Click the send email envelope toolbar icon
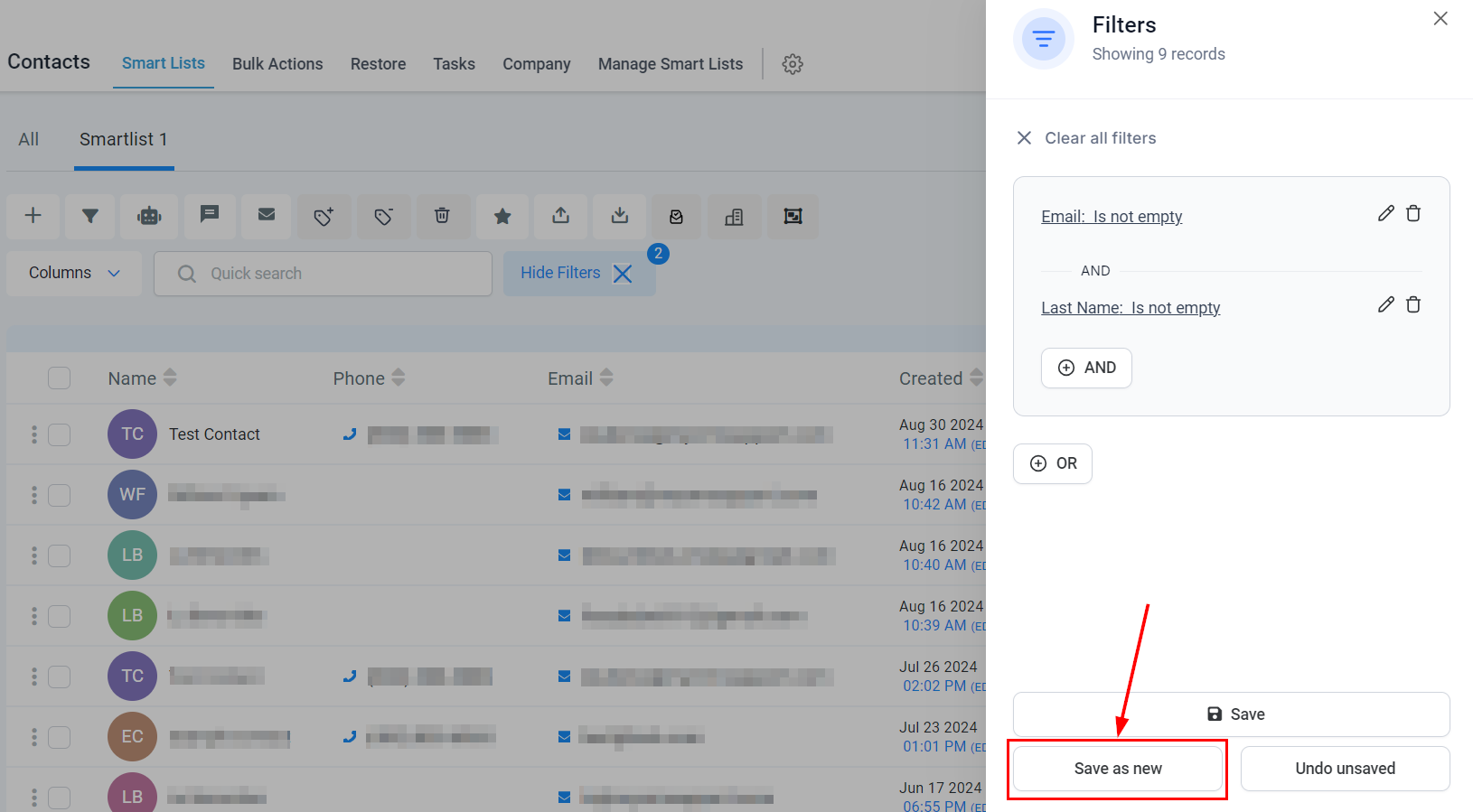The image size is (1473, 812). tap(267, 216)
